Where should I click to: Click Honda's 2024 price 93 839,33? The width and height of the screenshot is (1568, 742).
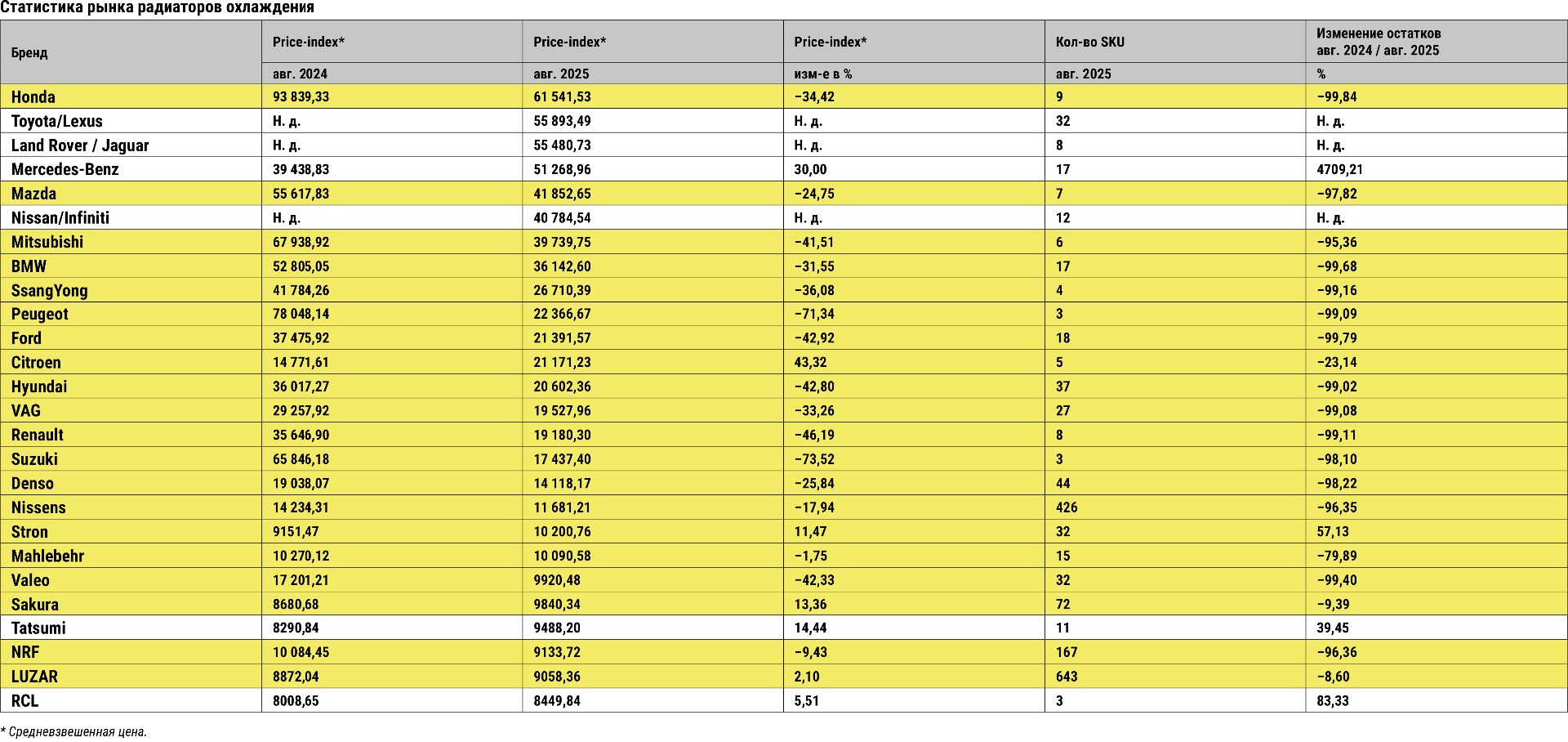(301, 97)
